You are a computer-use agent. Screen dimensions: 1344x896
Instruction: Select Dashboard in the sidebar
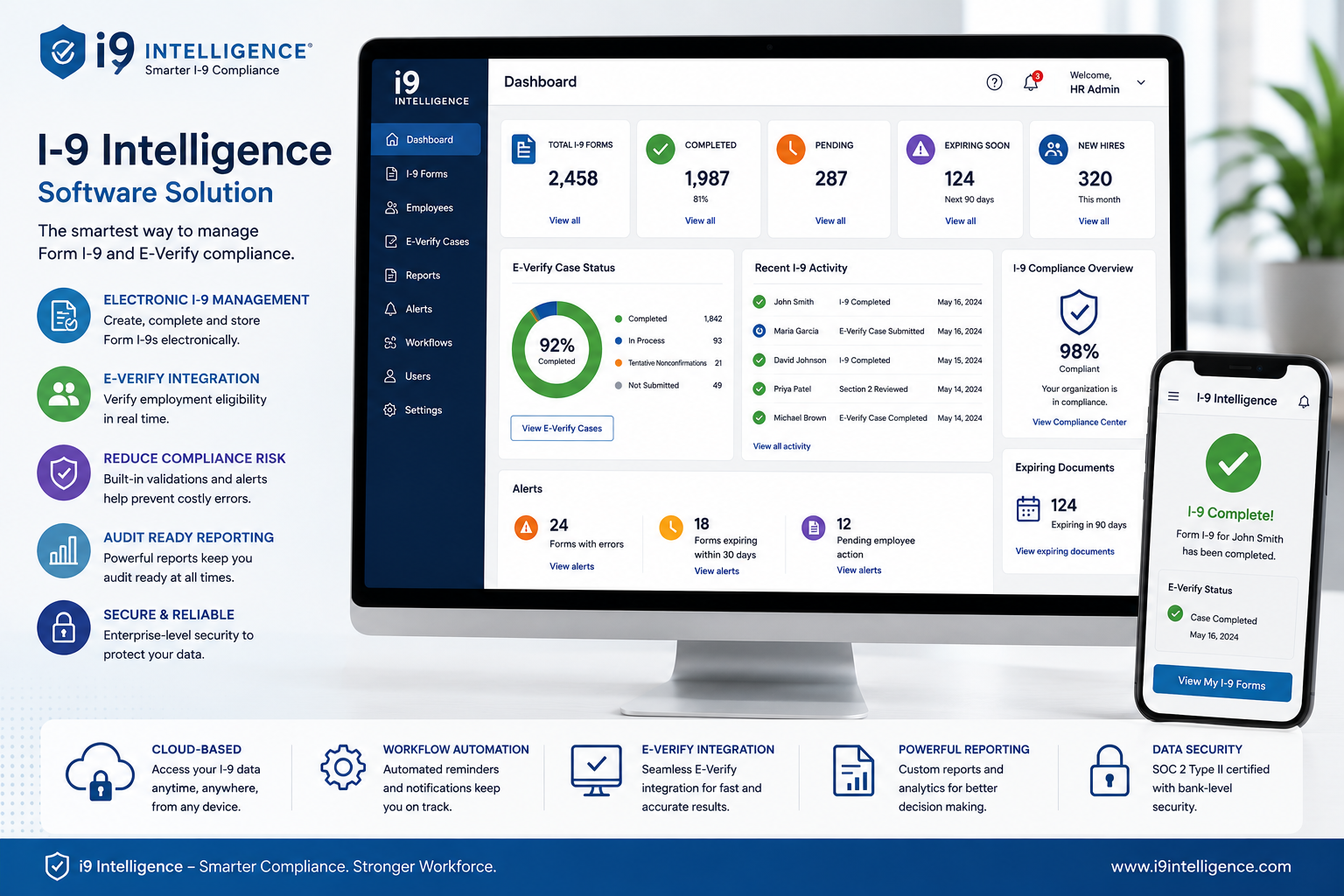(x=426, y=139)
